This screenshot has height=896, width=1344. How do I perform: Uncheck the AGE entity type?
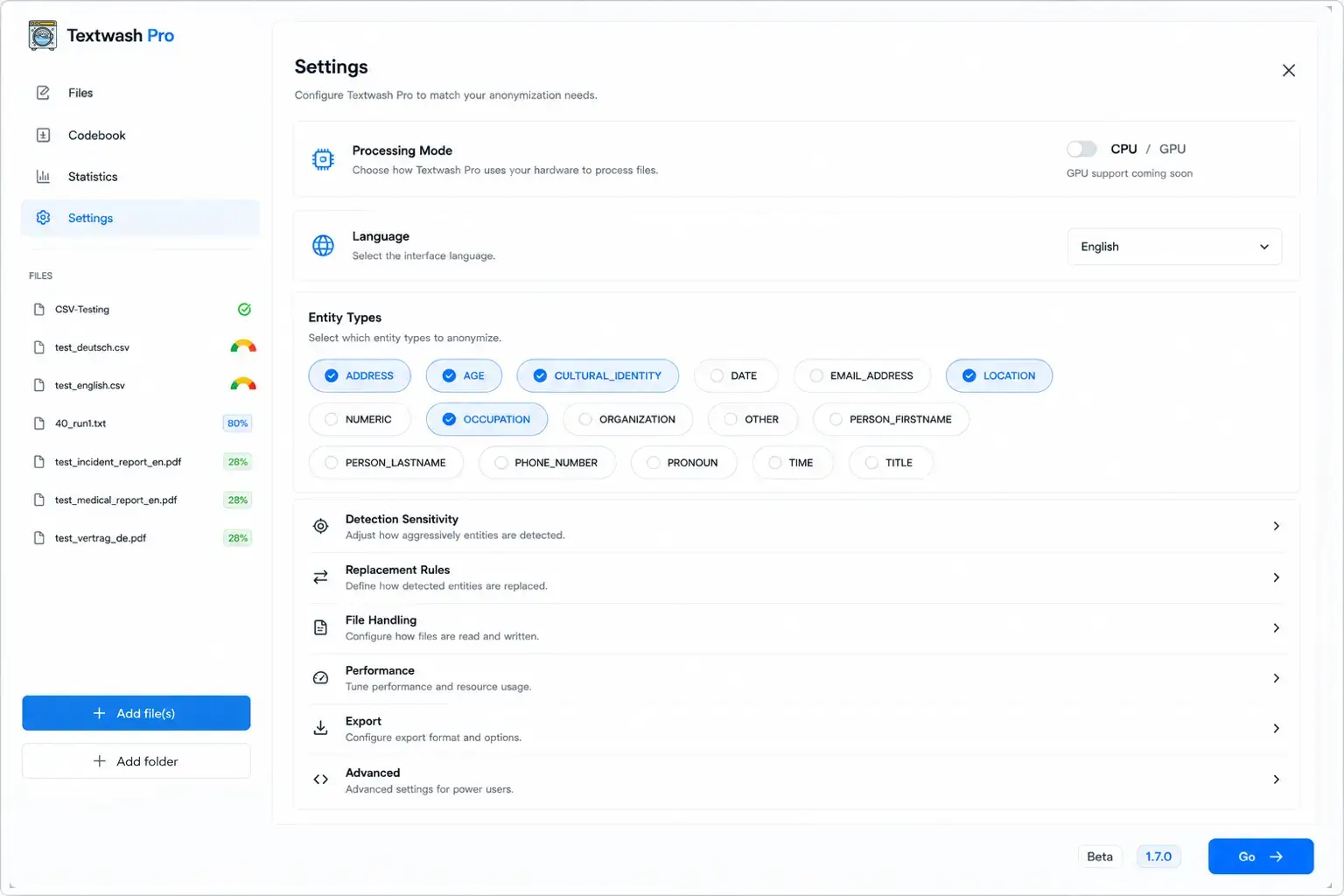(464, 375)
